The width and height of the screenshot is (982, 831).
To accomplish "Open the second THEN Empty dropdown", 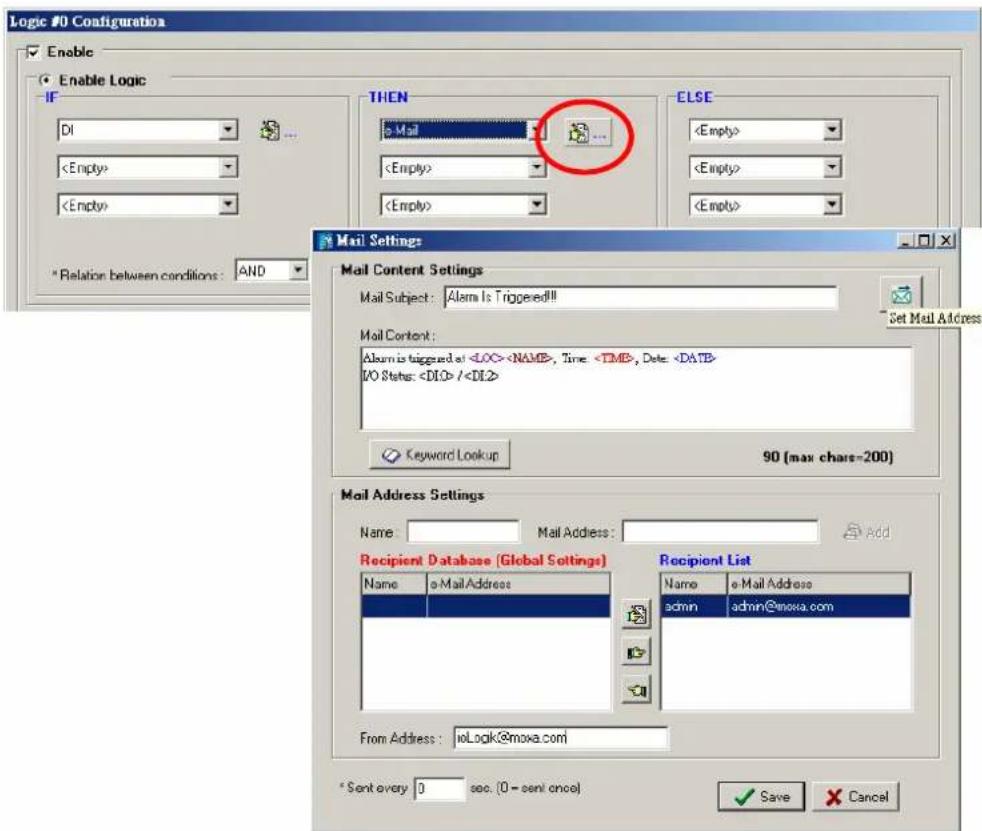I will pos(537,167).
